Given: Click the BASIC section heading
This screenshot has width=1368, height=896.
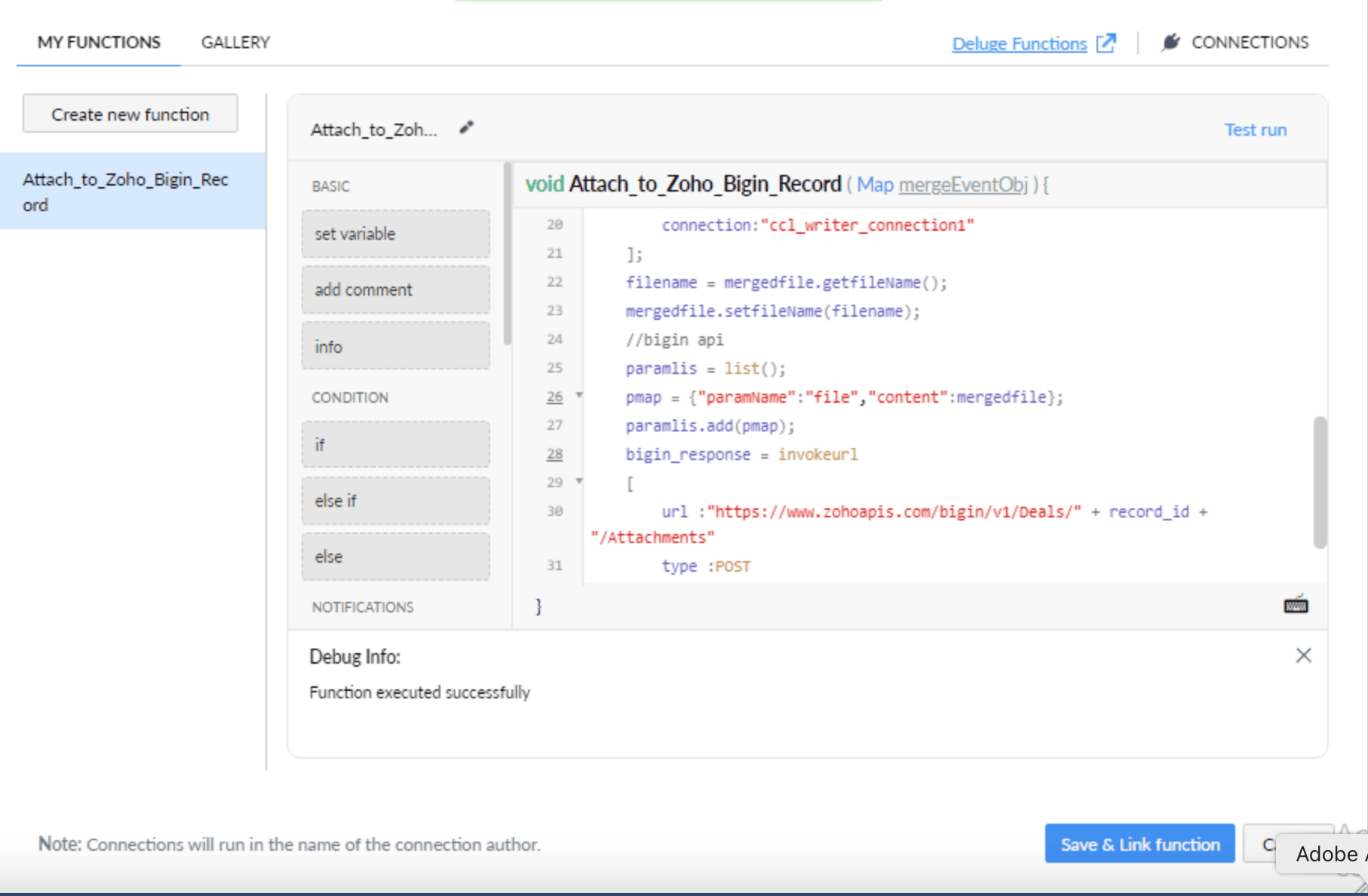Looking at the screenshot, I should point(330,186).
